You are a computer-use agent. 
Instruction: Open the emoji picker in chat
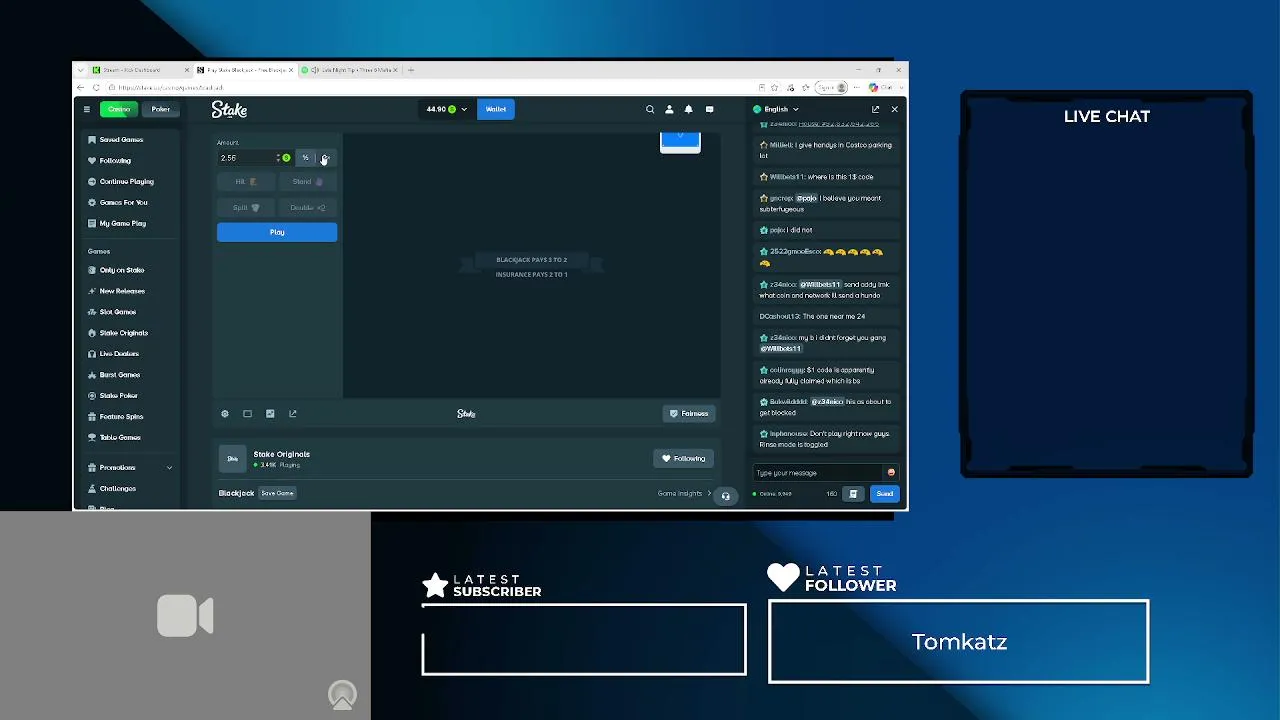pos(891,473)
